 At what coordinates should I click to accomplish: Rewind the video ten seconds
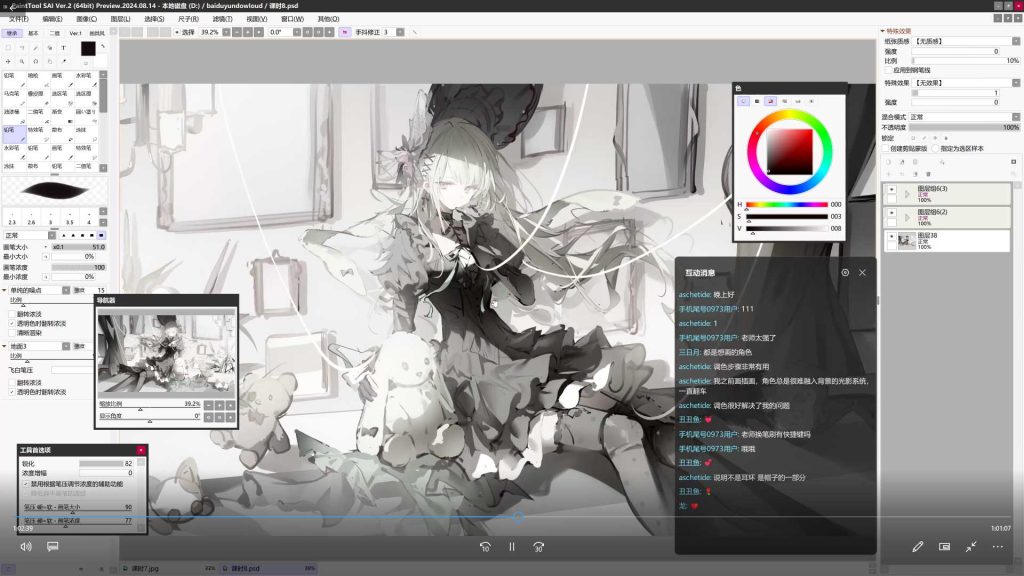pos(485,547)
